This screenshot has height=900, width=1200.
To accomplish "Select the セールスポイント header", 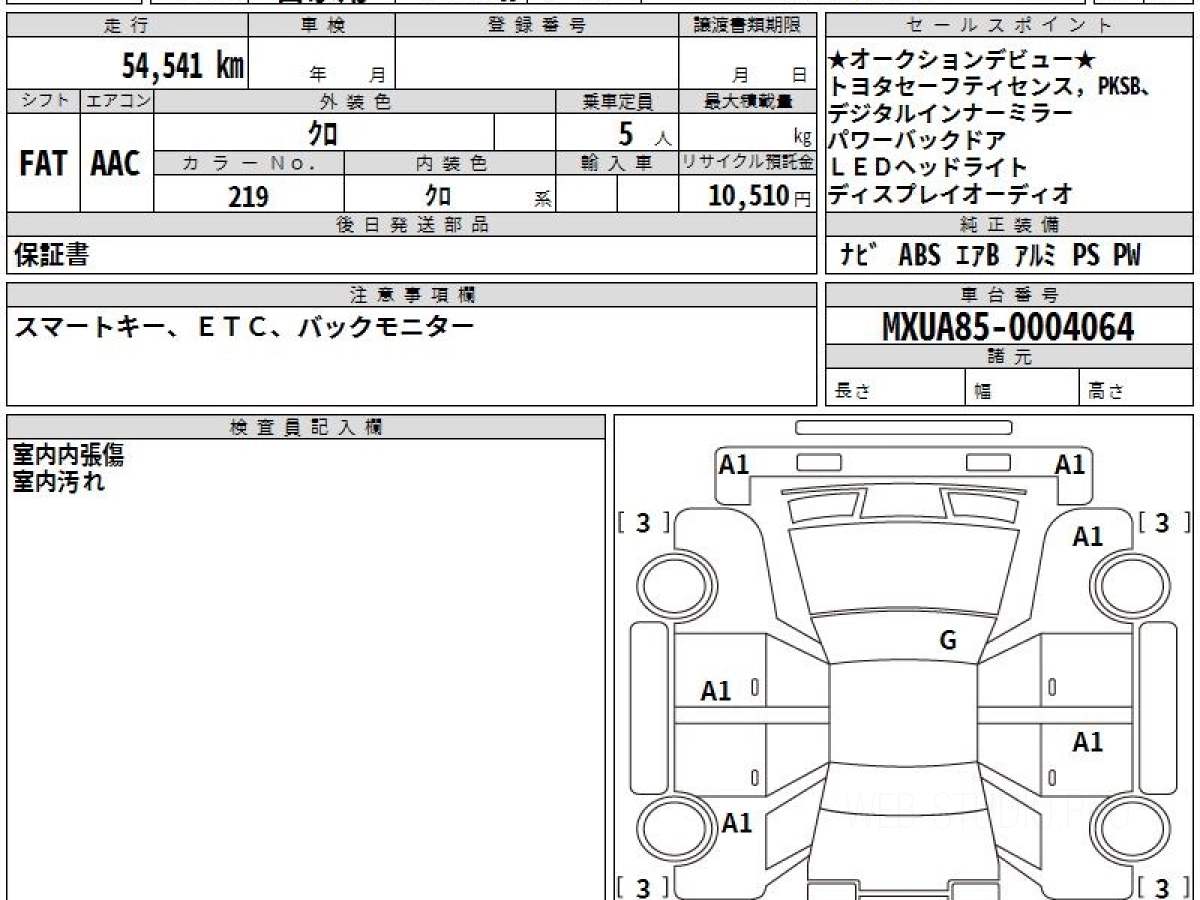I will tap(1009, 26).
